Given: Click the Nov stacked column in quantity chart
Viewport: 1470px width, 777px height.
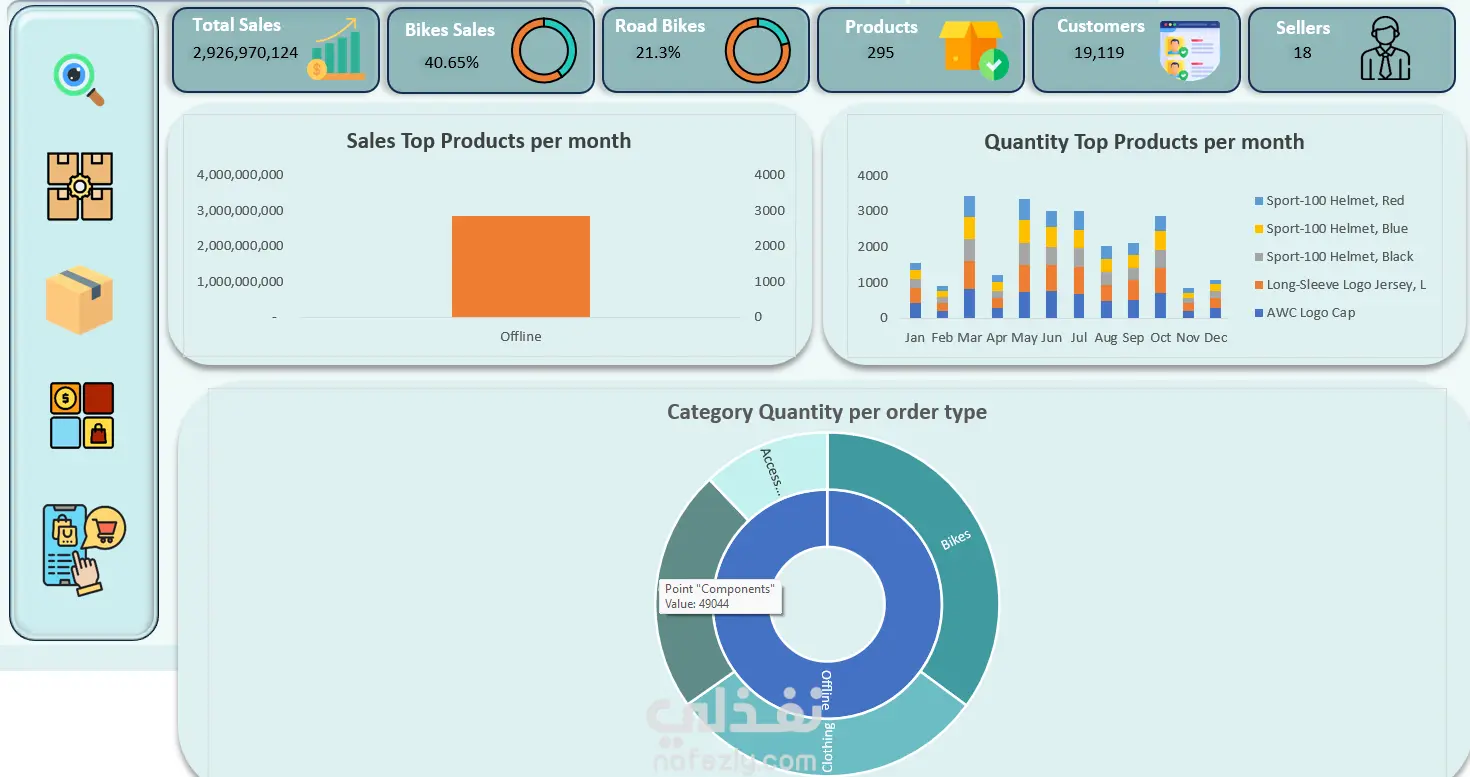Looking at the screenshot, I should coord(1188,303).
